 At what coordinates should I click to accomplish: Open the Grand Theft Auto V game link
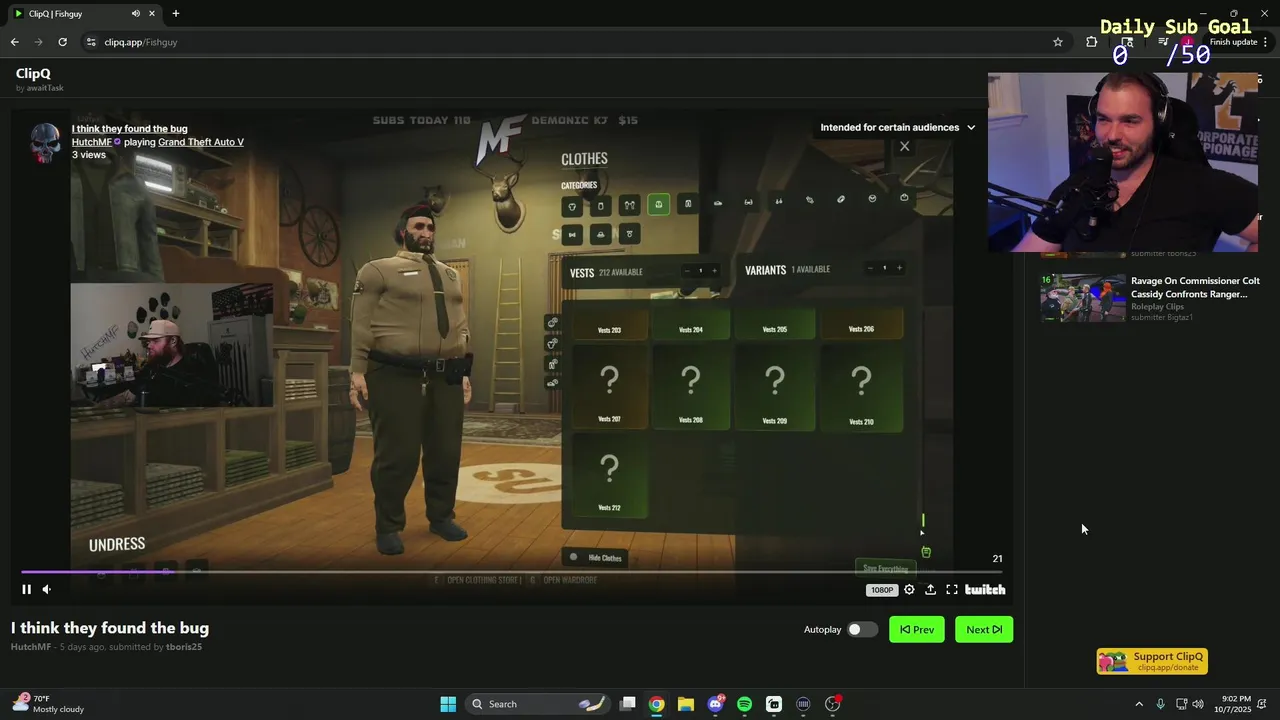[201, 142]
